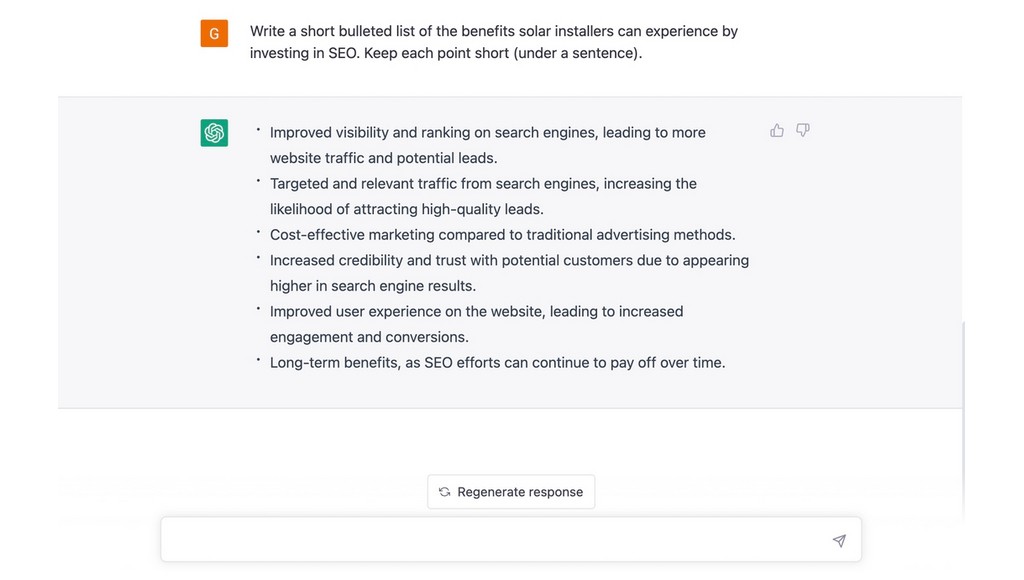This screenshot has width=1024, height=580.
Task: Click the user prompt about solar installers
Action: click(494, 42)
